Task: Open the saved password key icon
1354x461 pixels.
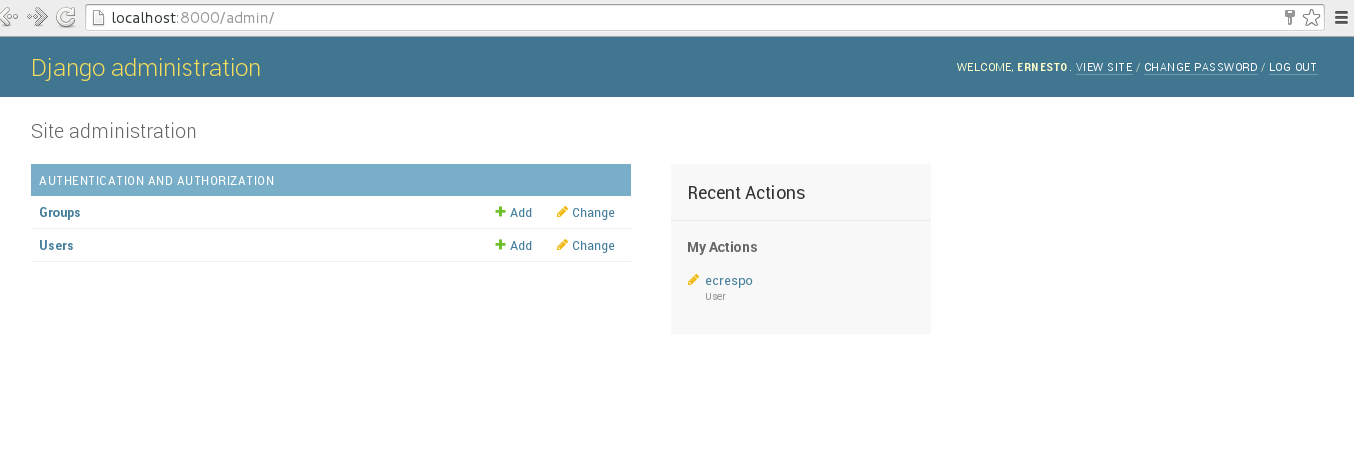Action: (1290, 16)
